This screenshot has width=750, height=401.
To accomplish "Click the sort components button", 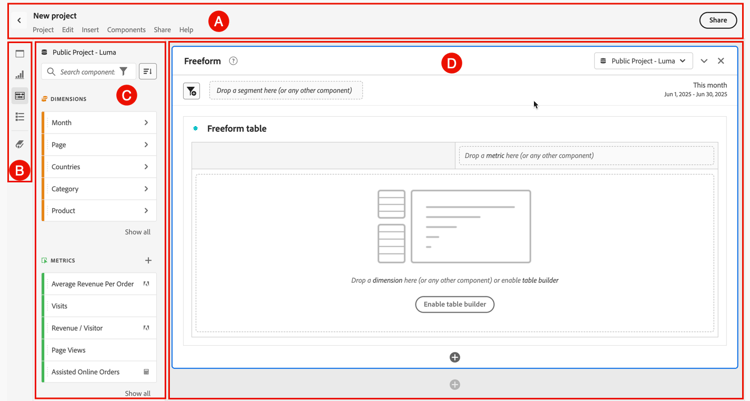I will click(148, 71).
